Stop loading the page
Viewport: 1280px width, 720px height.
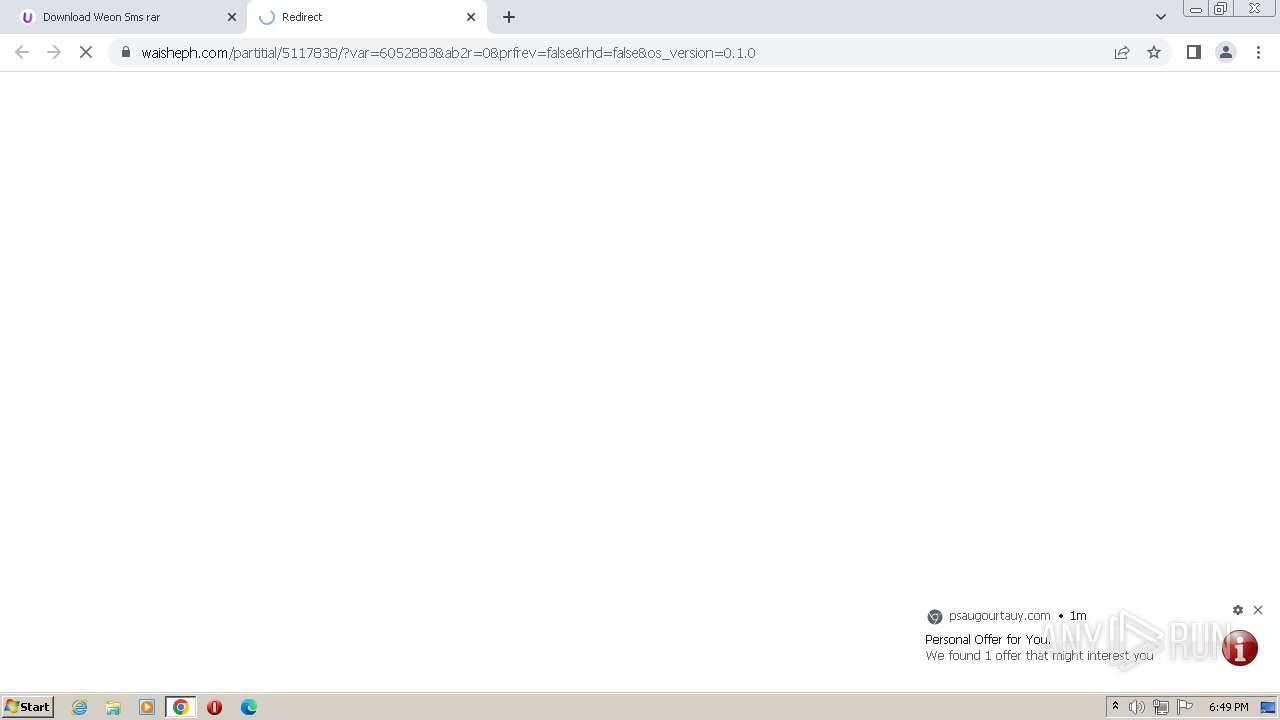pos(86,52)
